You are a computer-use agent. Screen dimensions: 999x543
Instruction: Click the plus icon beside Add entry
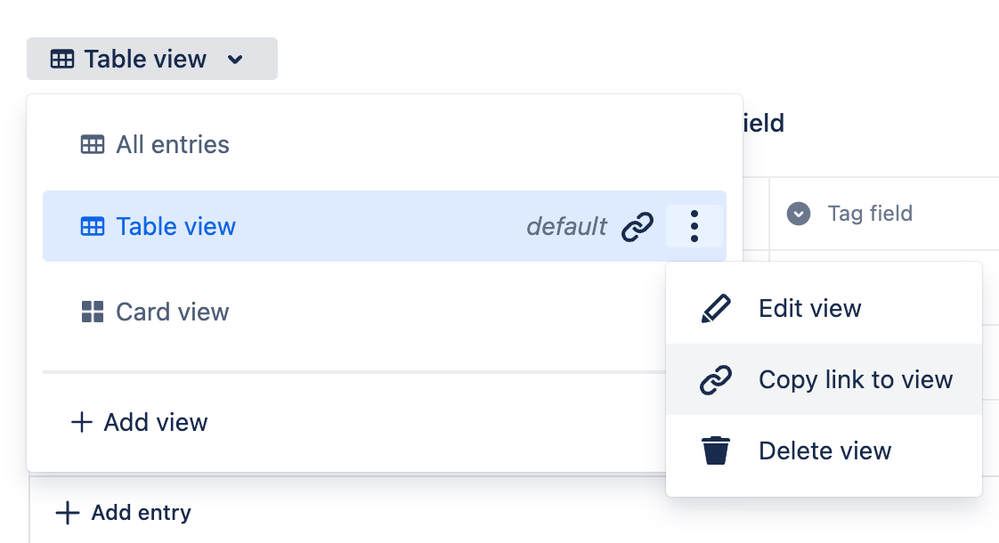67,513
